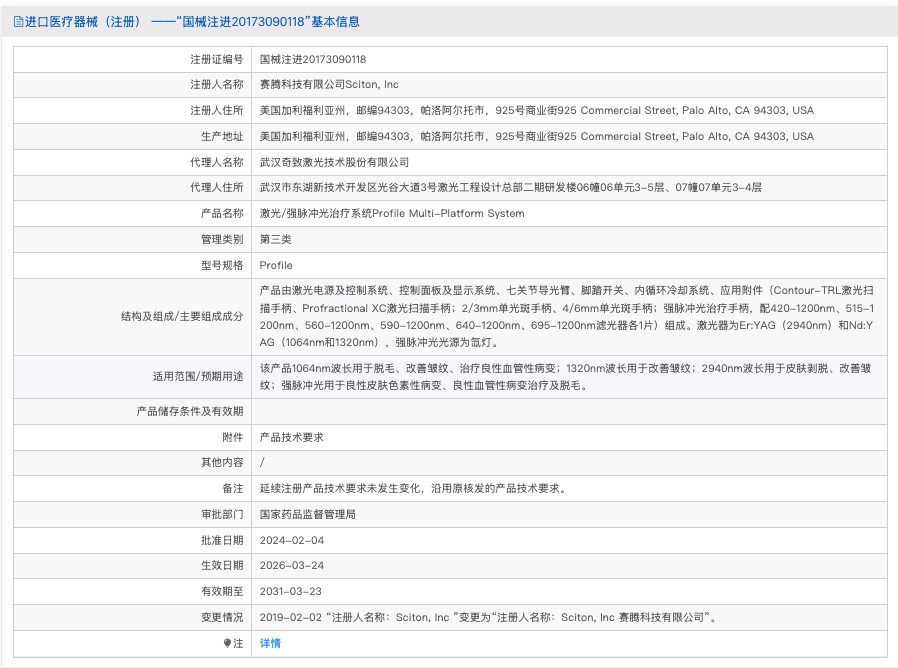Image resolution: width=898 pixels, height=668 pixels.
Task: Select the 审批部门 value 国家药品监督管理局
Action: pos(315,514)
